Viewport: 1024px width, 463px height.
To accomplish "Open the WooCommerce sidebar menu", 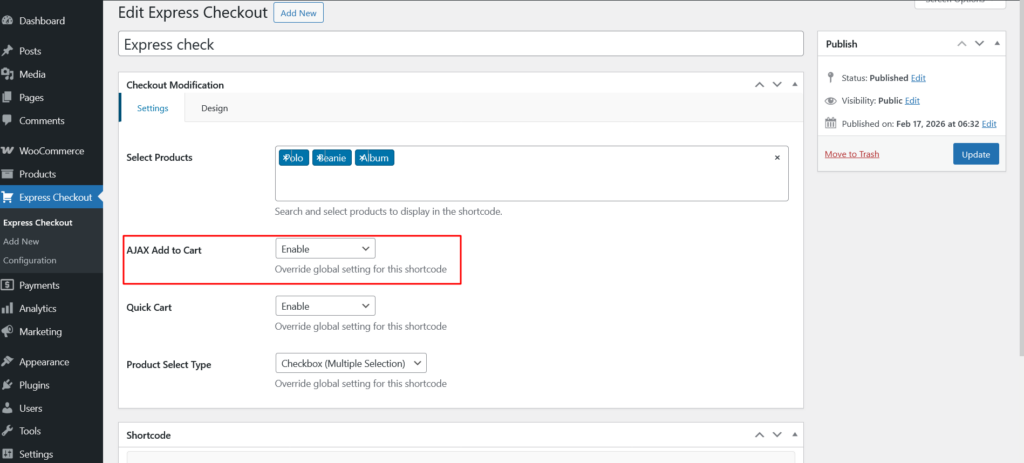I will pos(51,151).
